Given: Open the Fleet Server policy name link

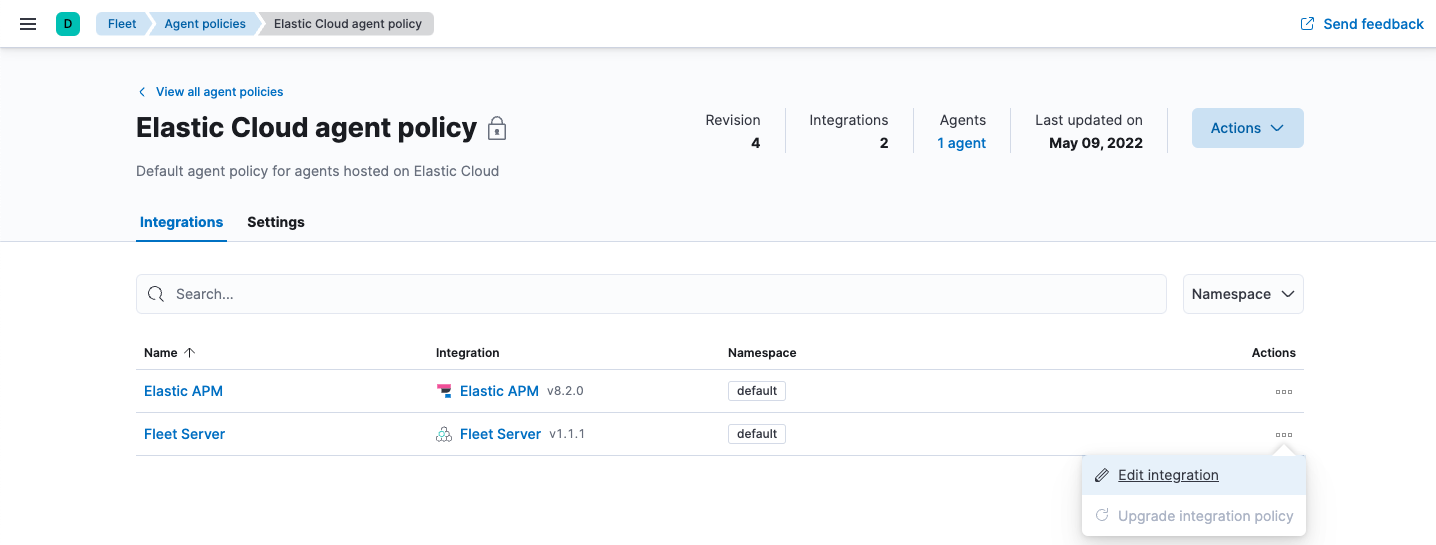Looking at the screenshot, I should tap(185, 434).
